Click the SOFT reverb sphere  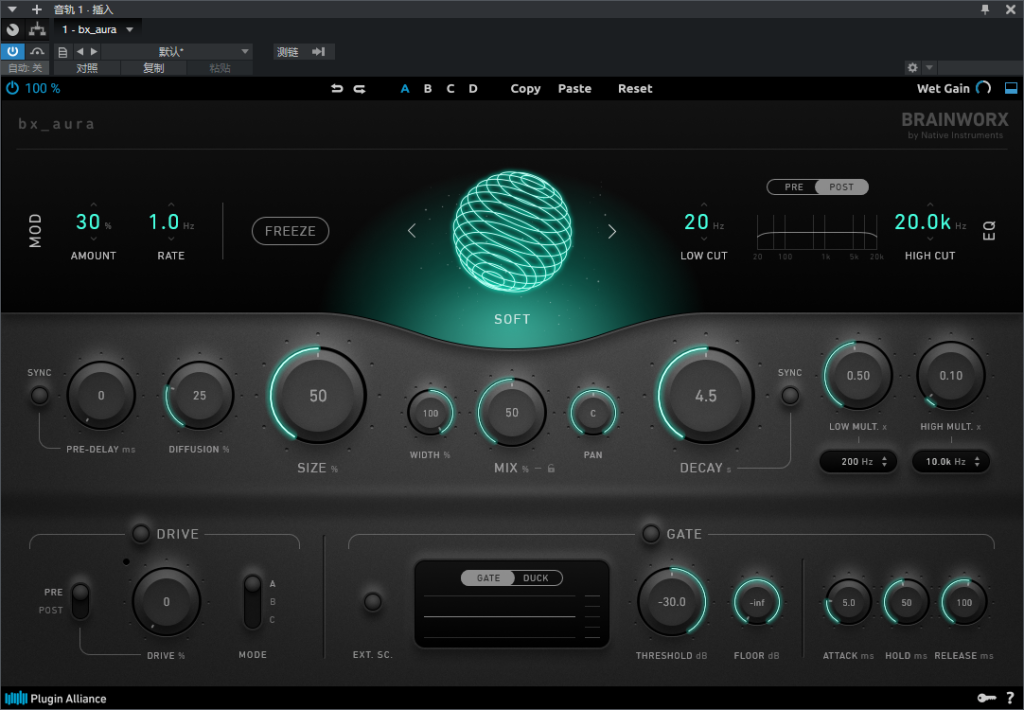(512, 231)
